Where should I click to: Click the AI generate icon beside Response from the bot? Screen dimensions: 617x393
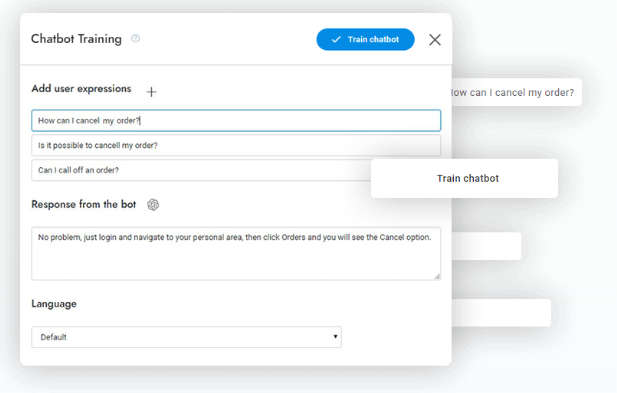[x=153, y=205]
